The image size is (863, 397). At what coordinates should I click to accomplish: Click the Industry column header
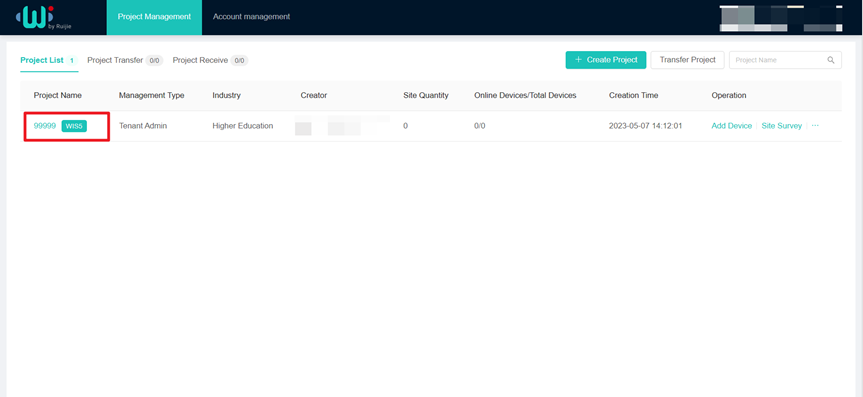[x=227, y=95]
